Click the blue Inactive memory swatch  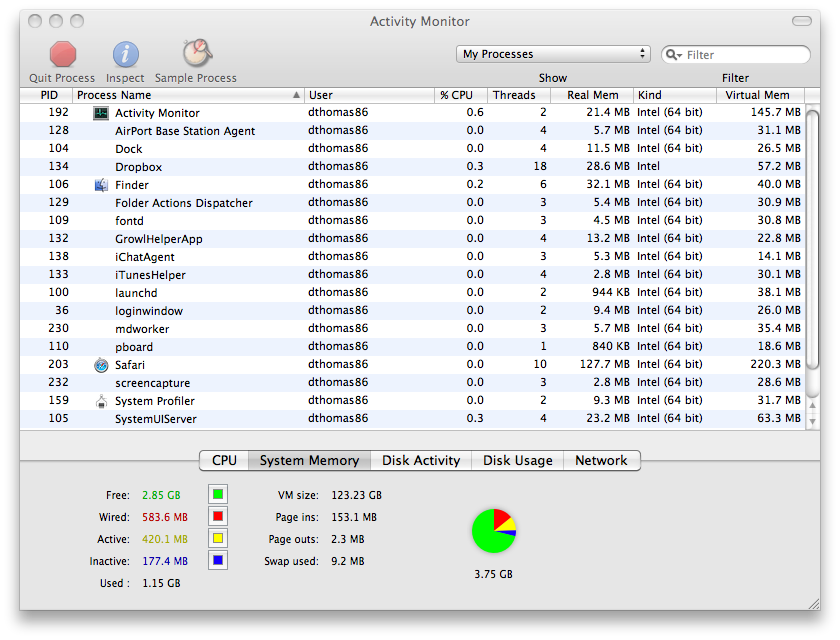tap(218, 560)
